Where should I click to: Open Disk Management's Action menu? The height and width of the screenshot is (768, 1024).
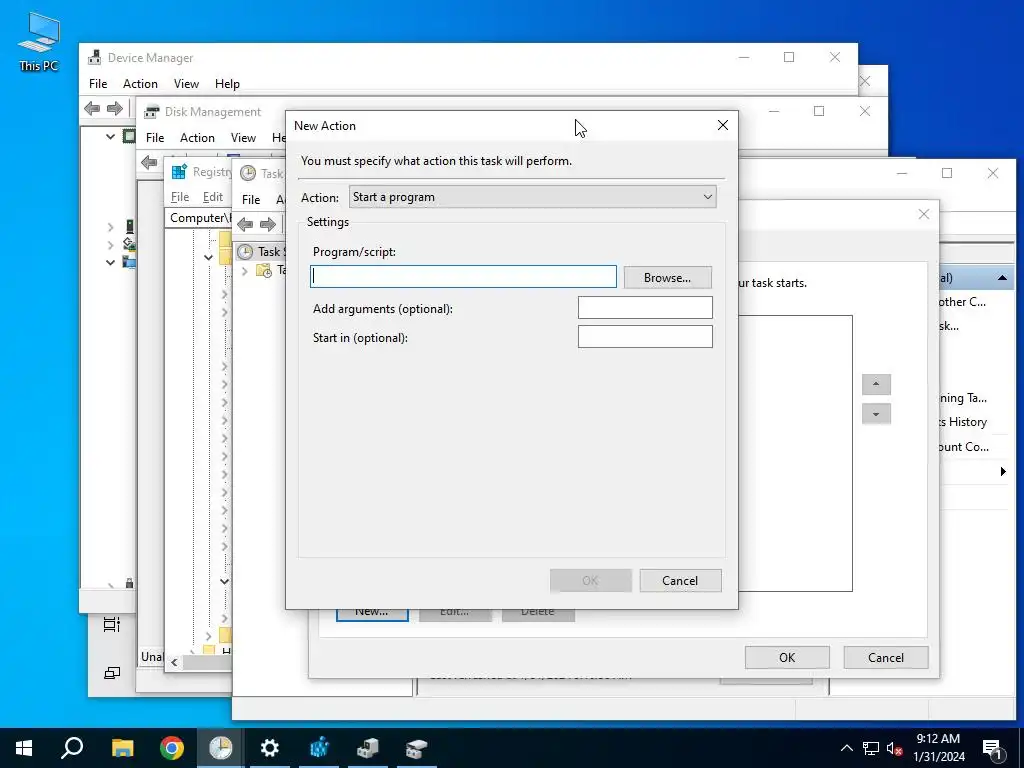tap(197, 138)
